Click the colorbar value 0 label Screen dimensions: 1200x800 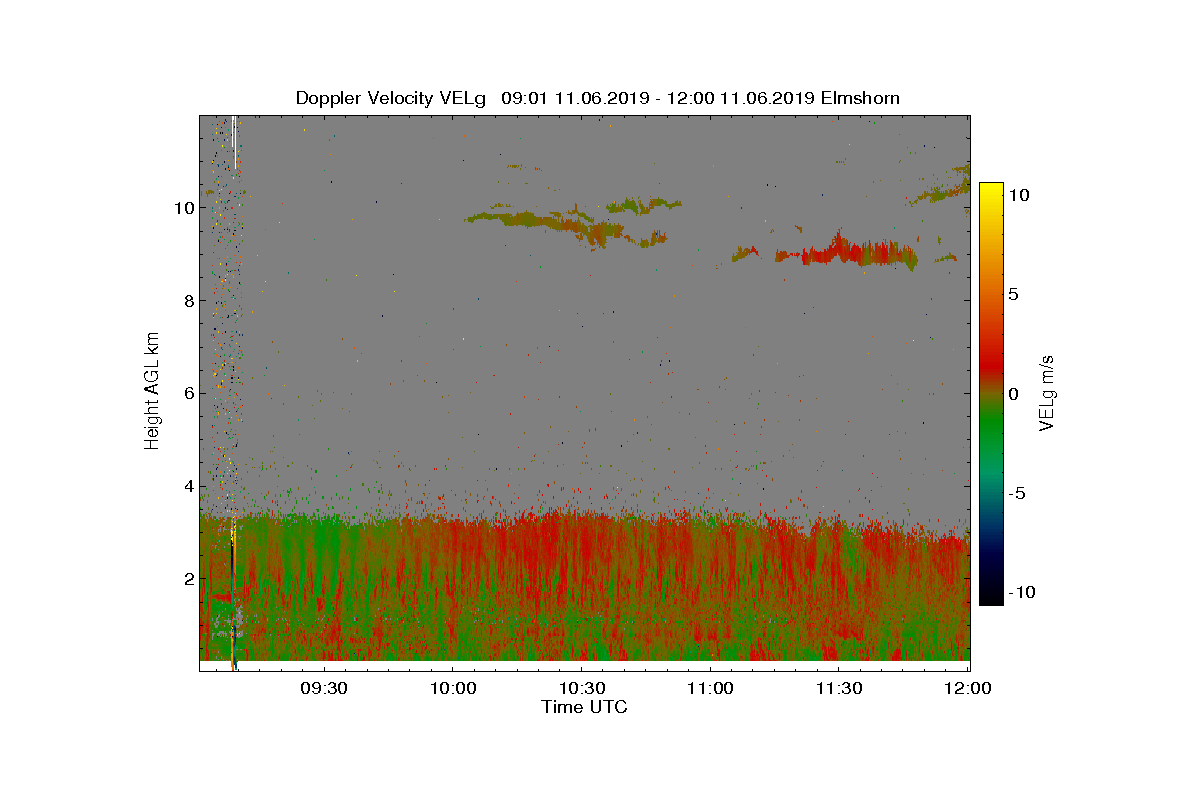[x=1013, y=394]
